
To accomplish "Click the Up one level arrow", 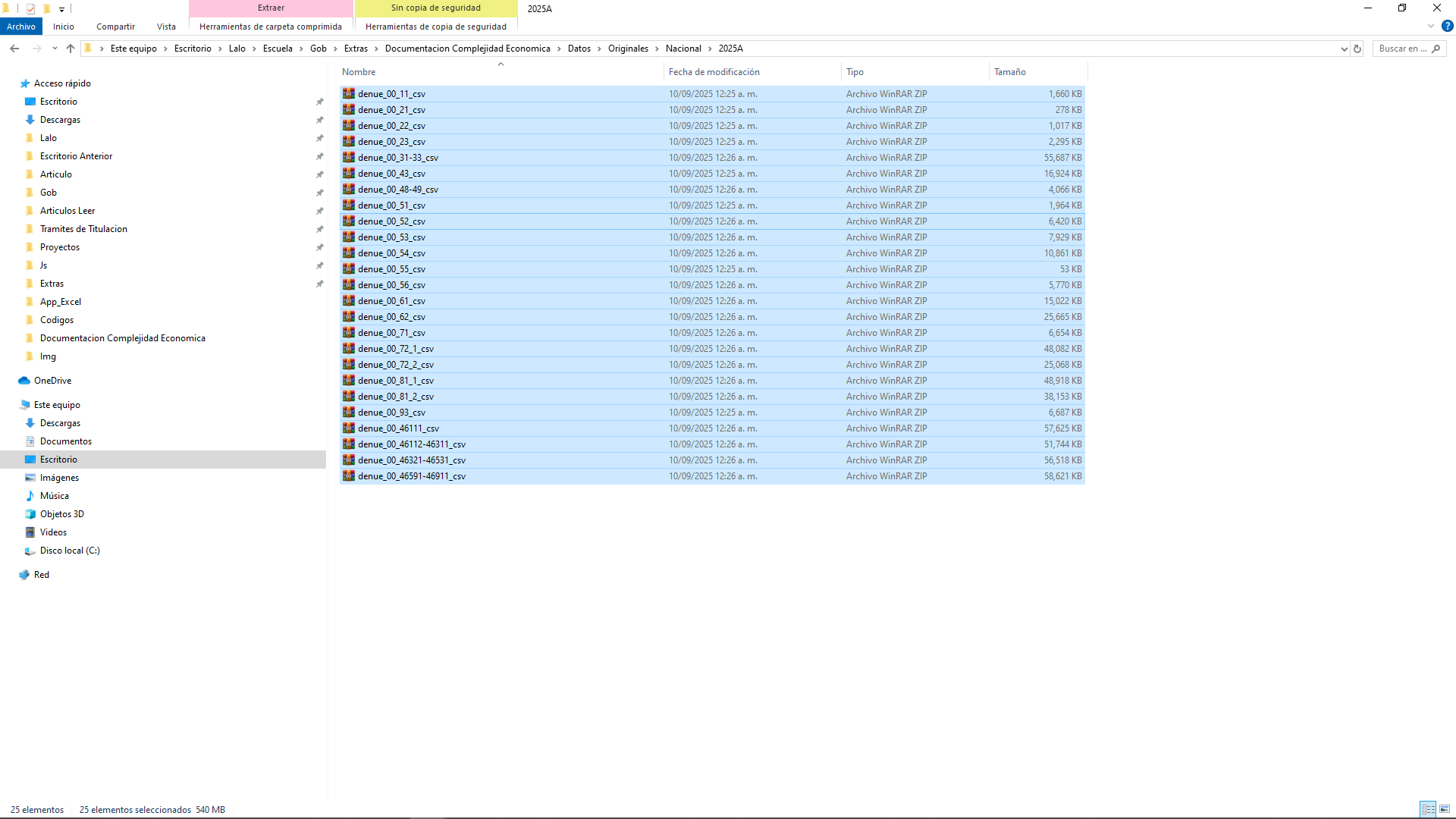I will pos(71,49).
